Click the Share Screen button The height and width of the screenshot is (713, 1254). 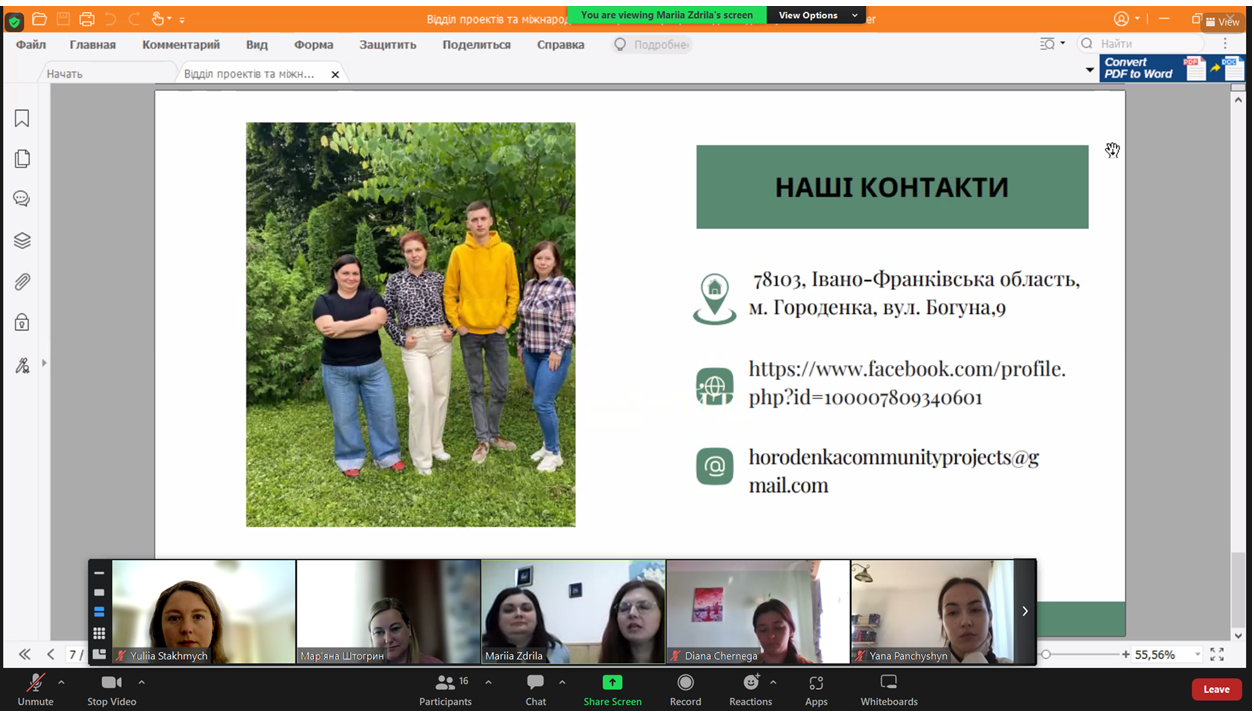click(x=612, y=689)
